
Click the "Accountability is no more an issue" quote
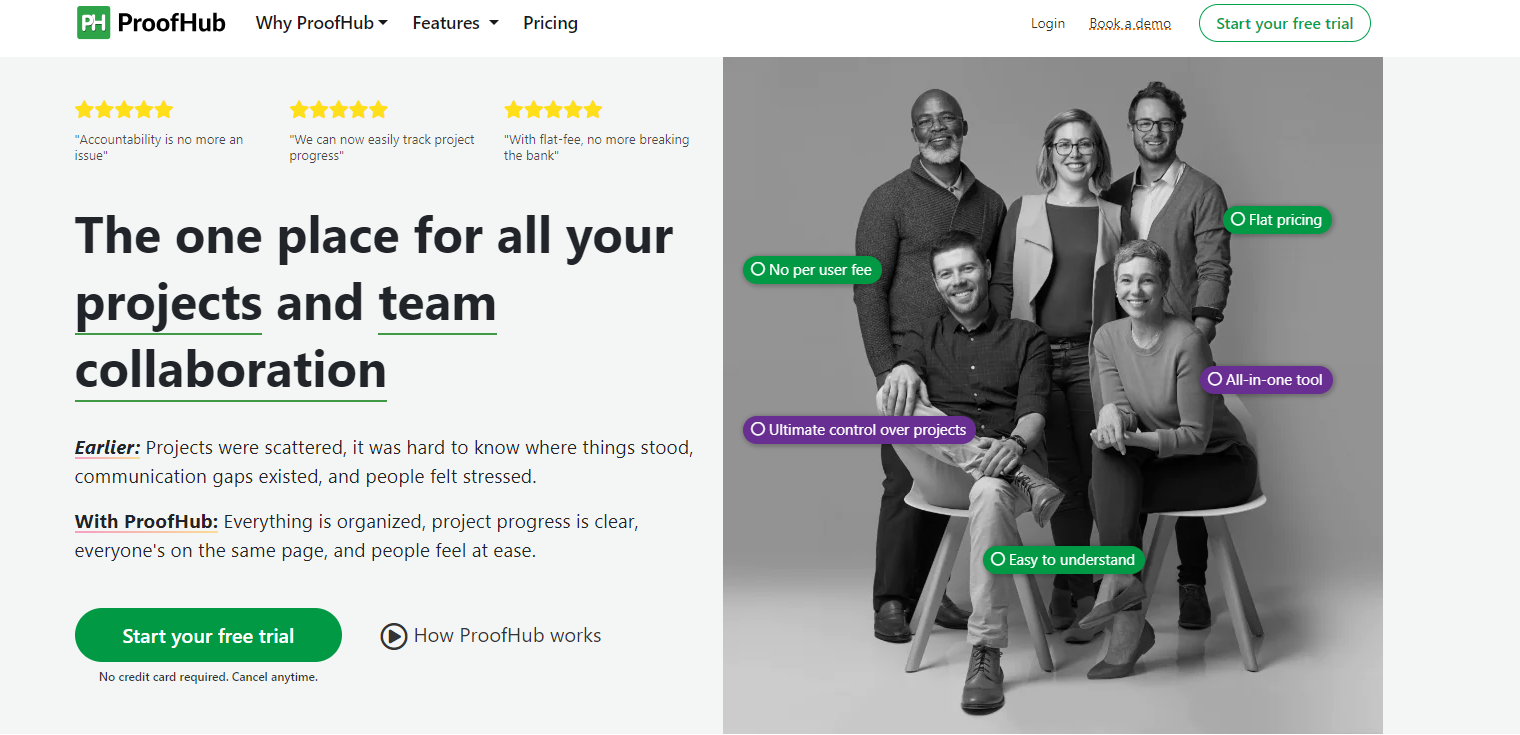159,147
